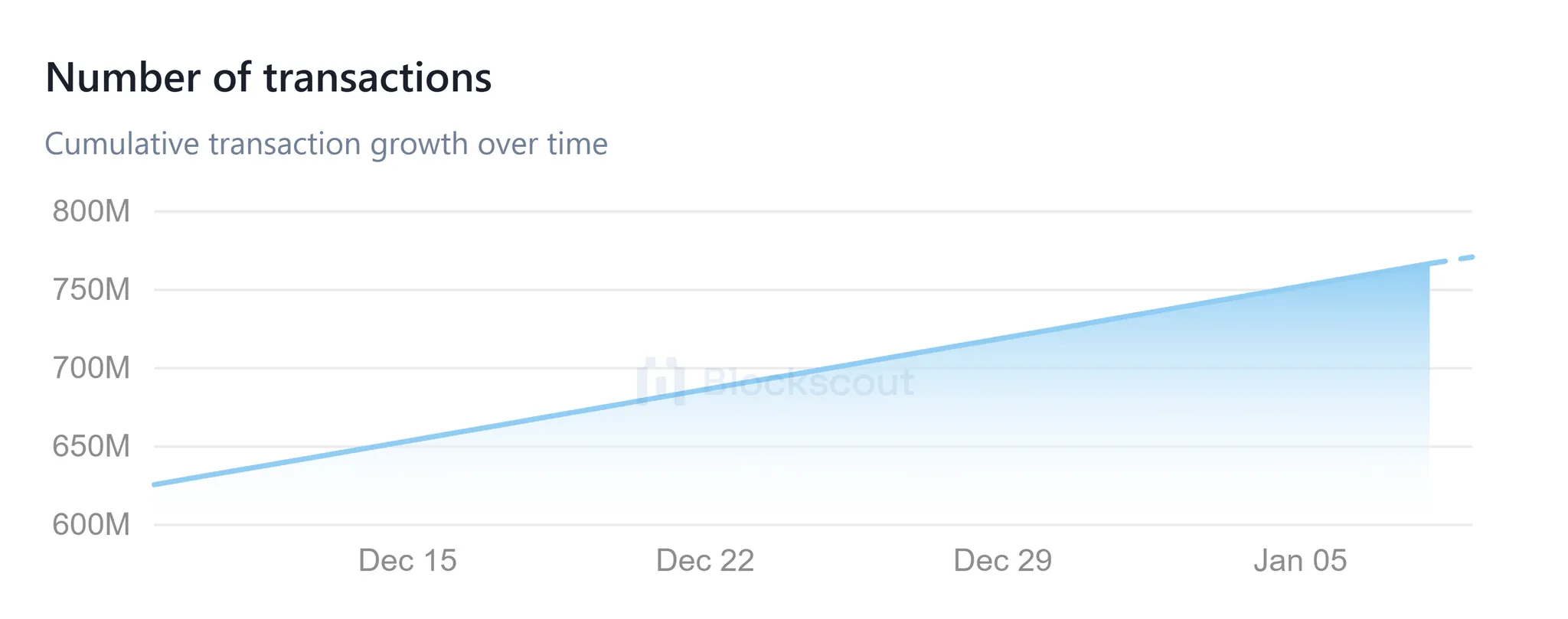Click the "Number of transactions" chart title

[x=268, y=77]
